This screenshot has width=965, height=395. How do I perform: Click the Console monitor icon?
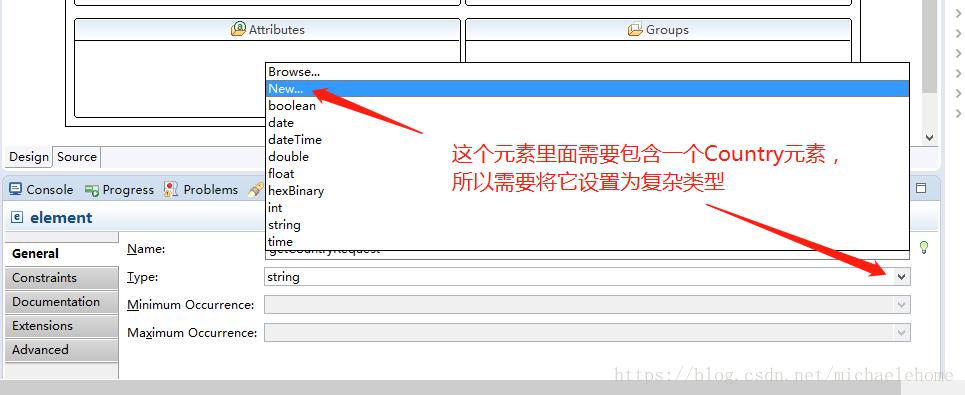click(x=16, y=190)
